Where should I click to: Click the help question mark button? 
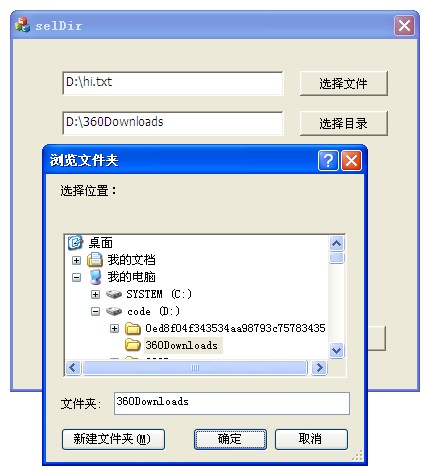[328, 160]
